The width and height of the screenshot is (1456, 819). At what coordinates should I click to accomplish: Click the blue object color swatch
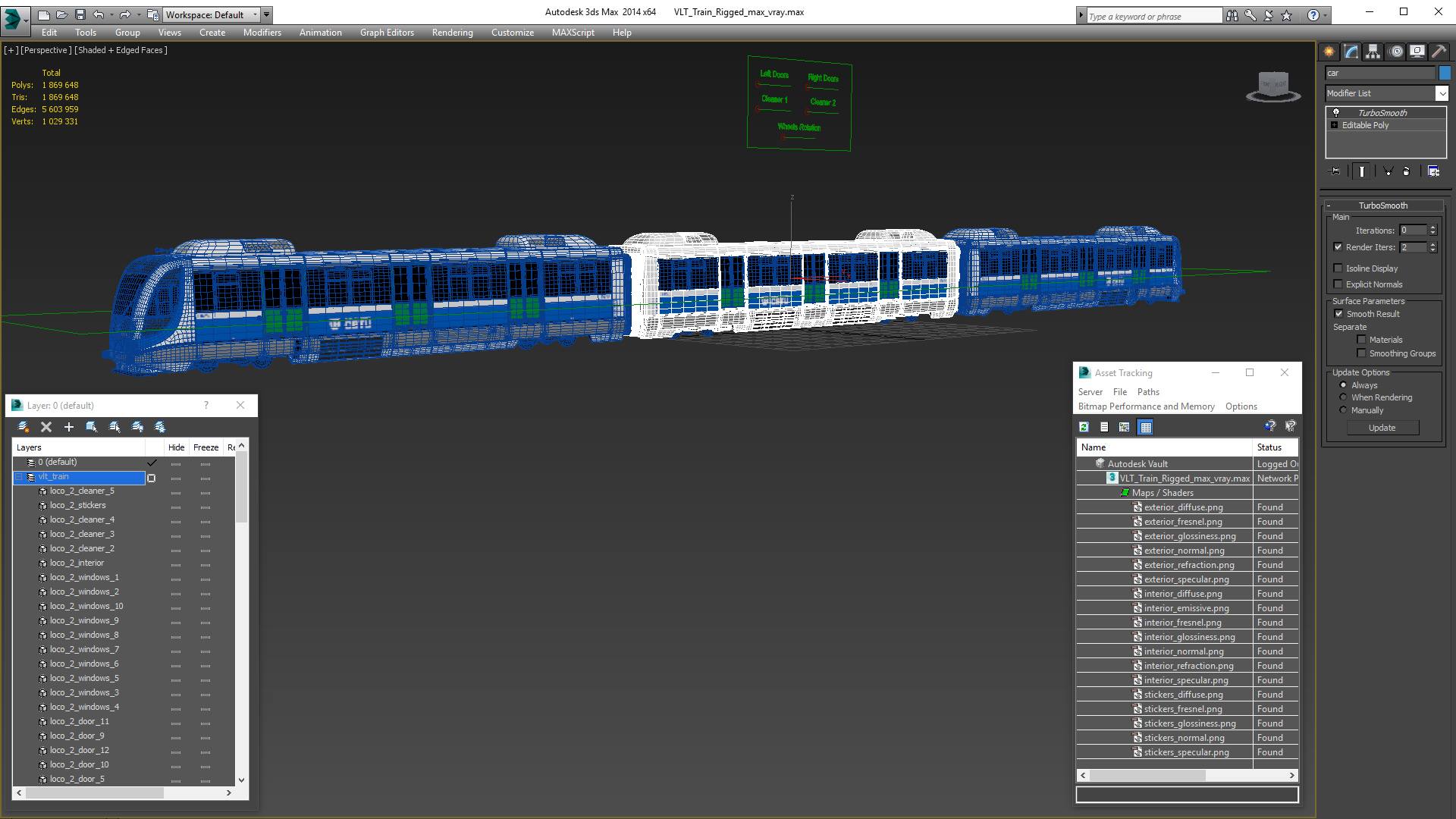(1445, 73)
